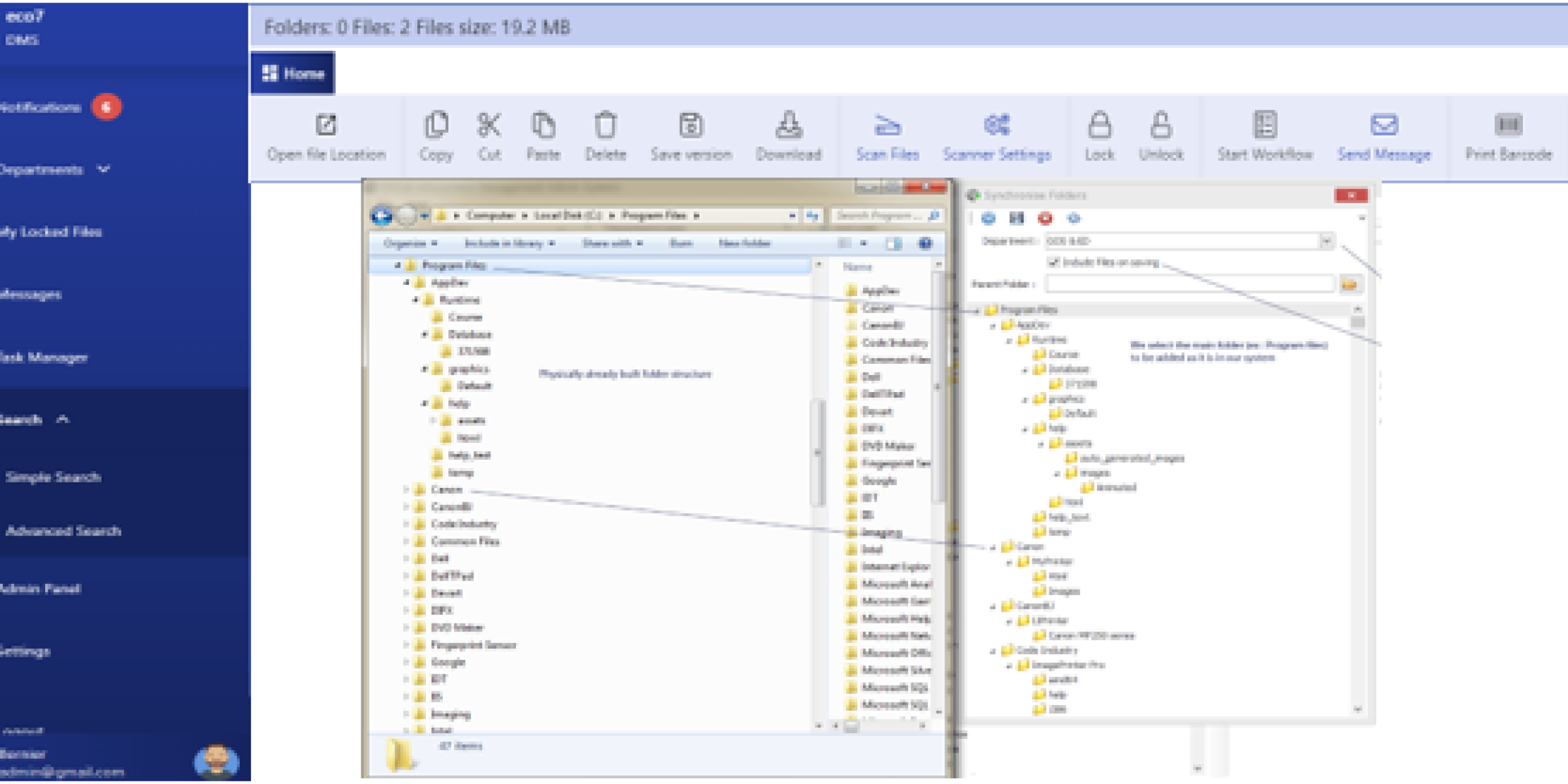
Task: Open the Include in library dropdown
Action: point(509,243)
